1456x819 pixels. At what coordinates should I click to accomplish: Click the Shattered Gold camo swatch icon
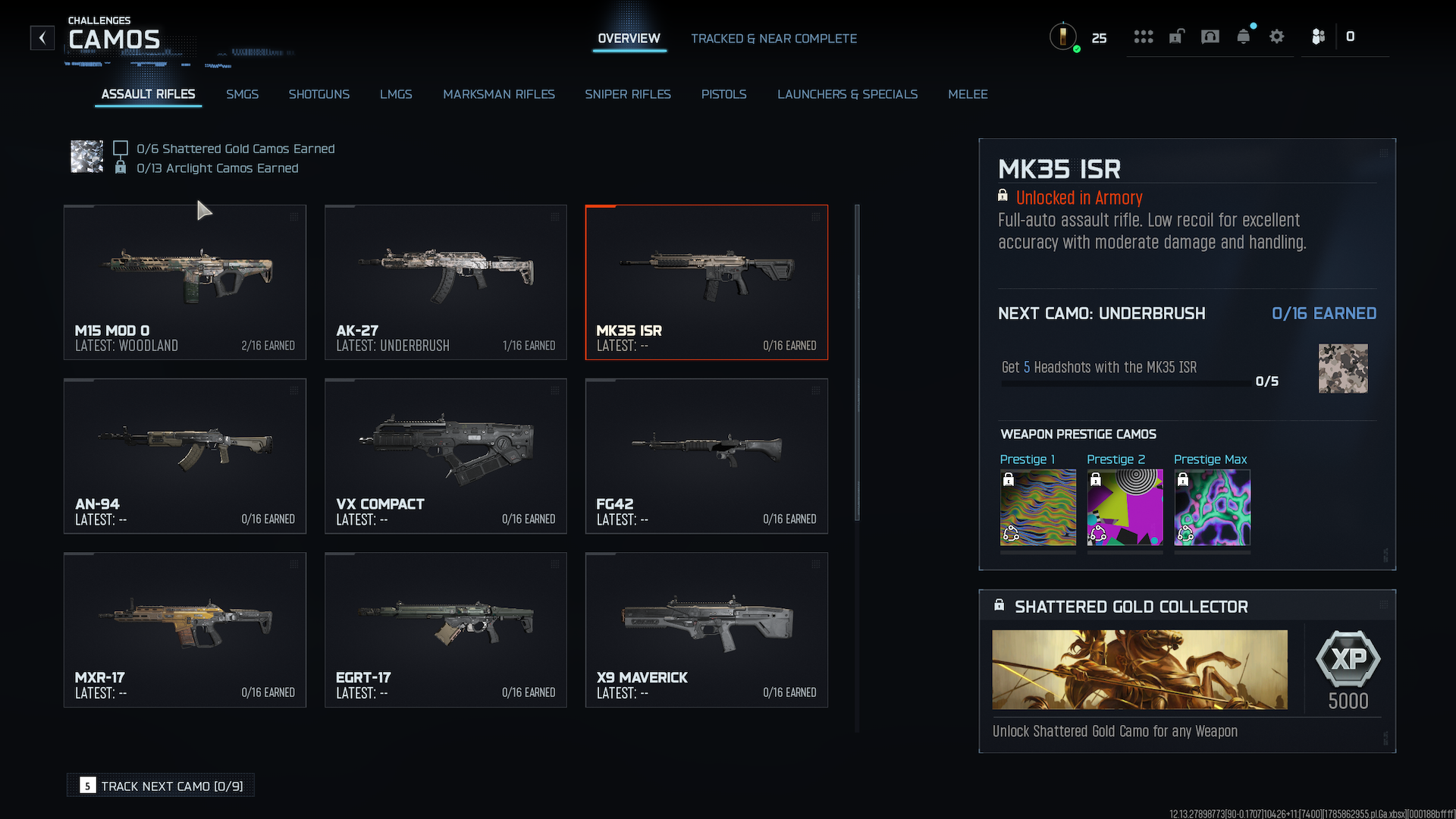86,157
